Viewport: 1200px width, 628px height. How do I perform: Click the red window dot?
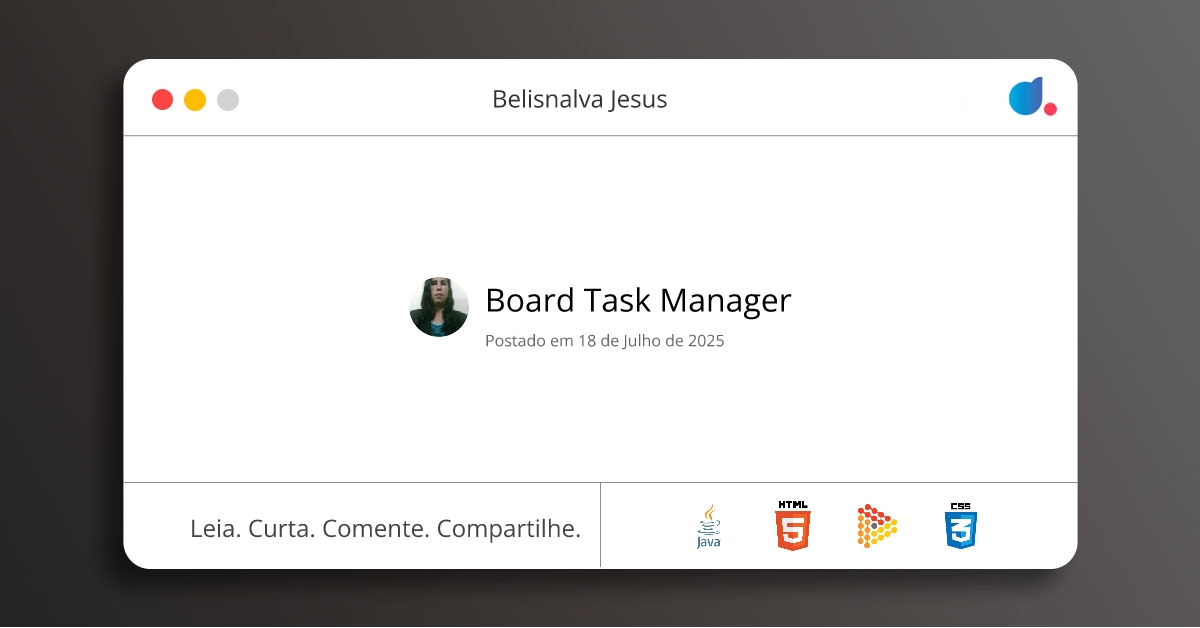(162, 100)
